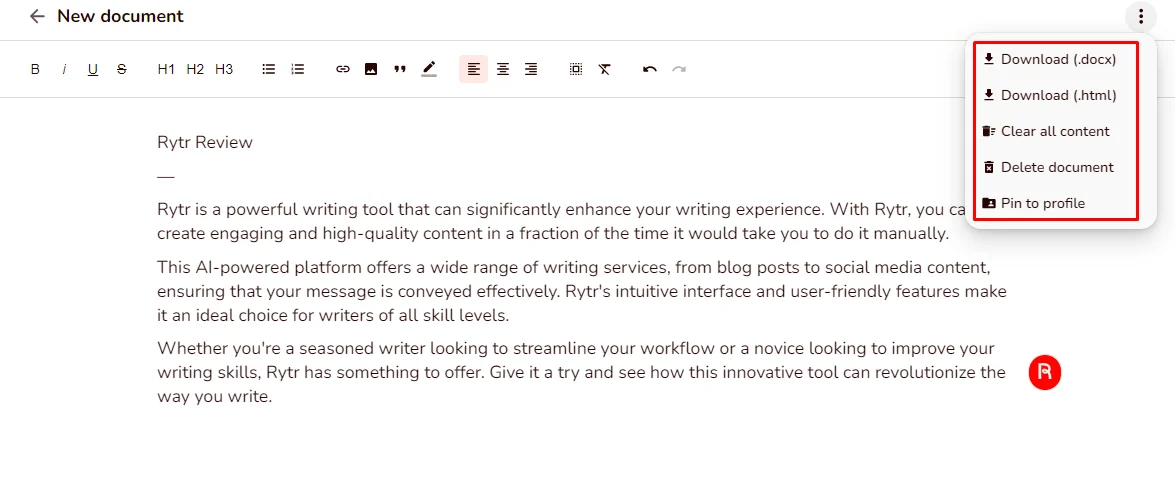Go back using the arrow beside New document
Viewport: 1175px width, 491px height.
(37, 16)
